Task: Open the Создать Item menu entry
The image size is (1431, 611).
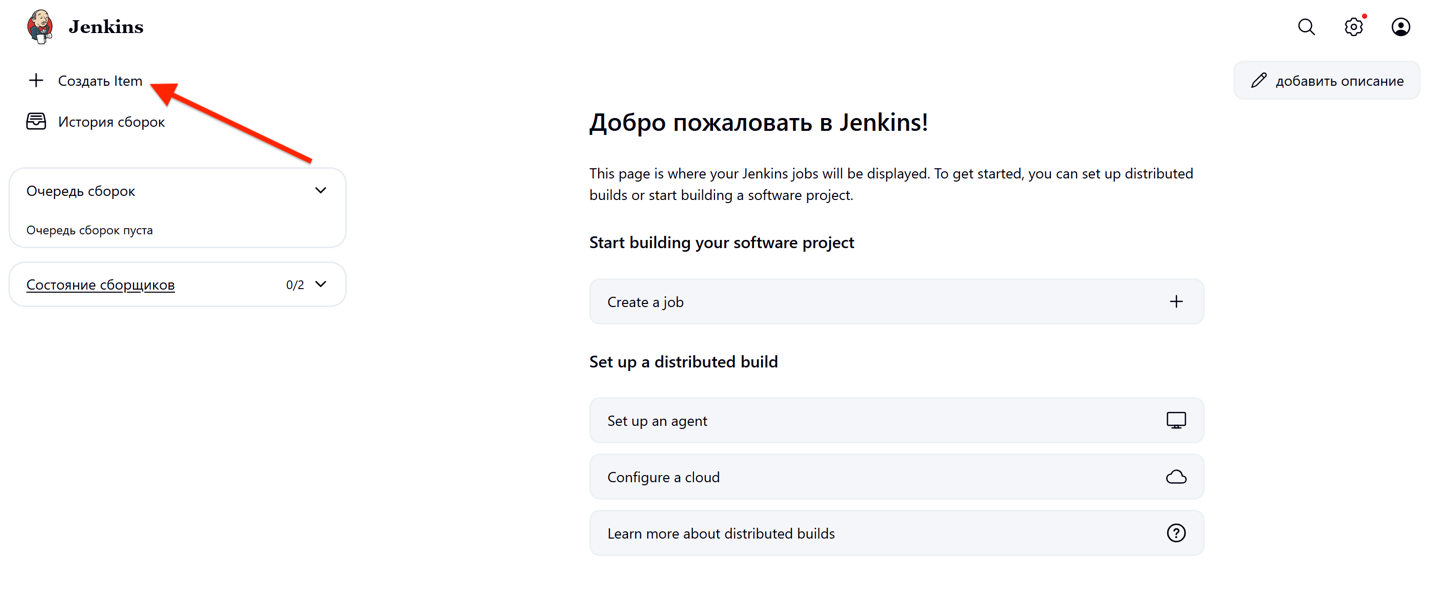Action: [x=100, y=80]
